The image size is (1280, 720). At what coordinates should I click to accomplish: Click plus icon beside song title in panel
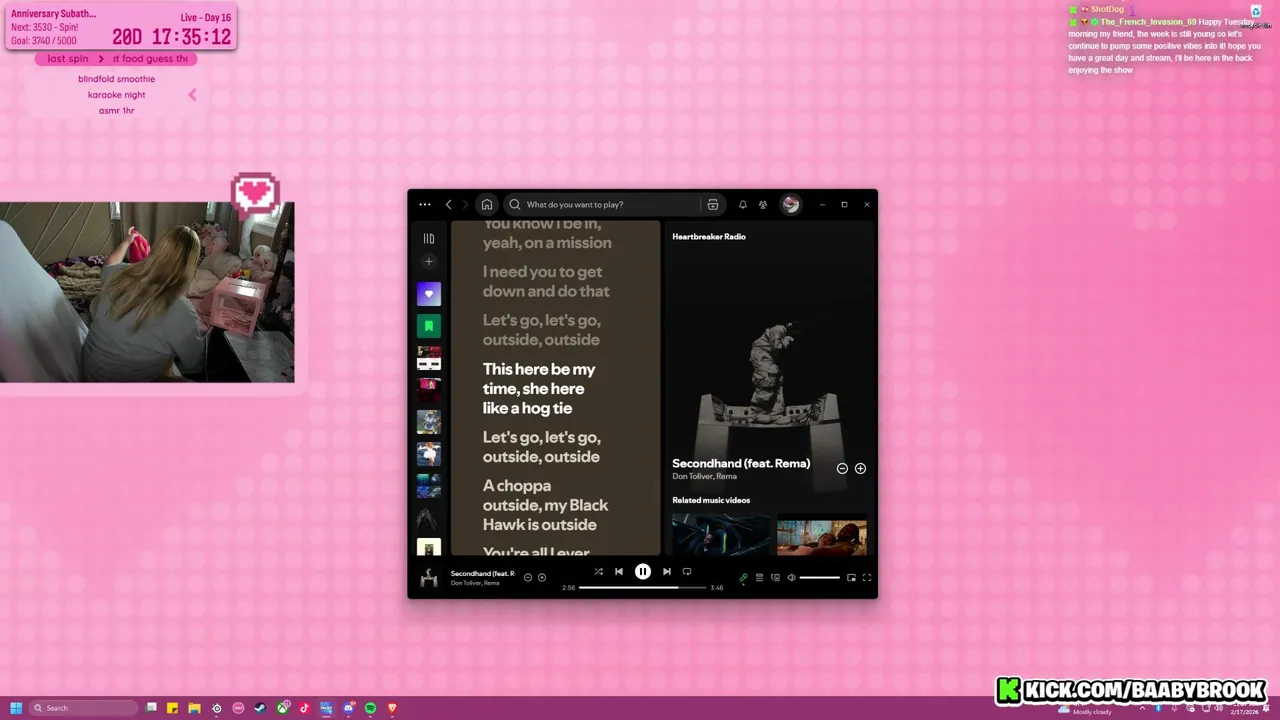(x=860, y=468)
